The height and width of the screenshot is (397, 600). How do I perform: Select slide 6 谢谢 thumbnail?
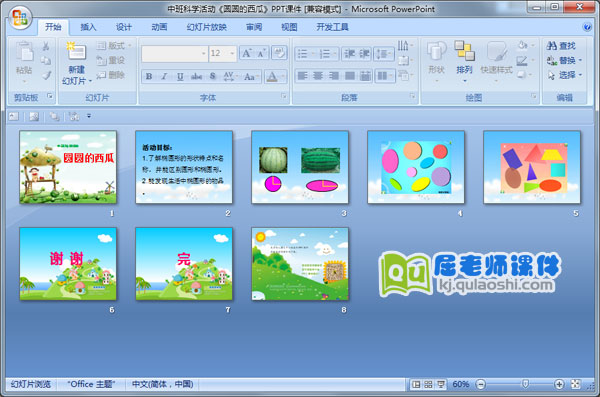coord(68,264)
